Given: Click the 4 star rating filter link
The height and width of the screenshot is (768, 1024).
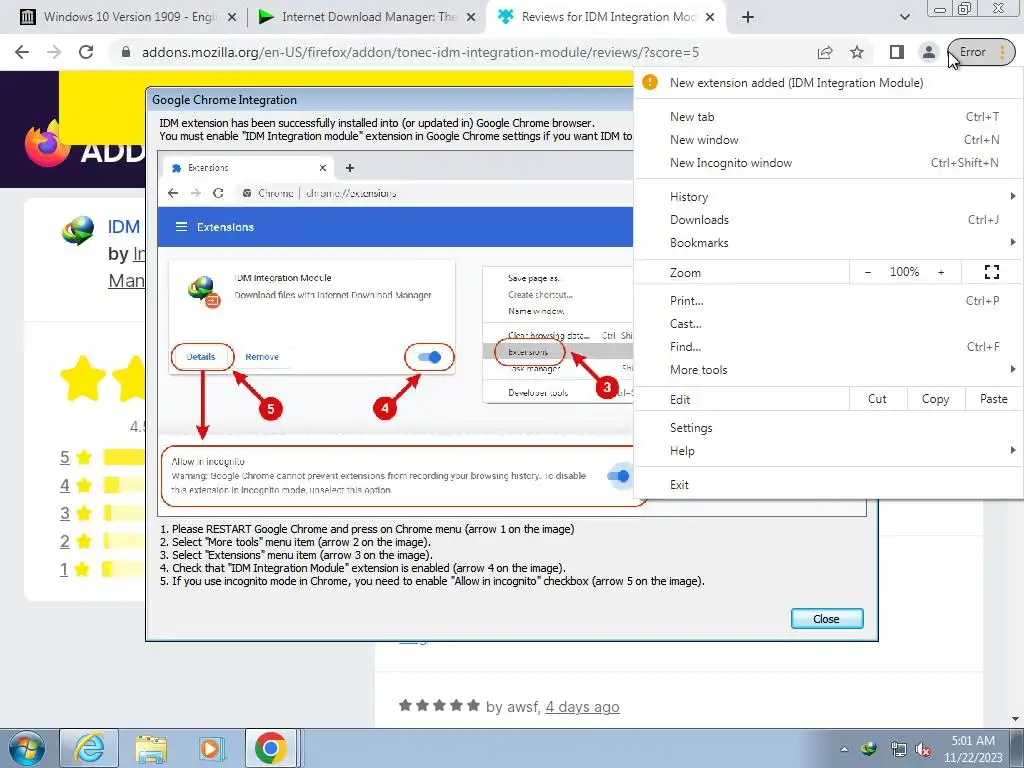Looking at the screenshot, I should [x=65, y=485].
